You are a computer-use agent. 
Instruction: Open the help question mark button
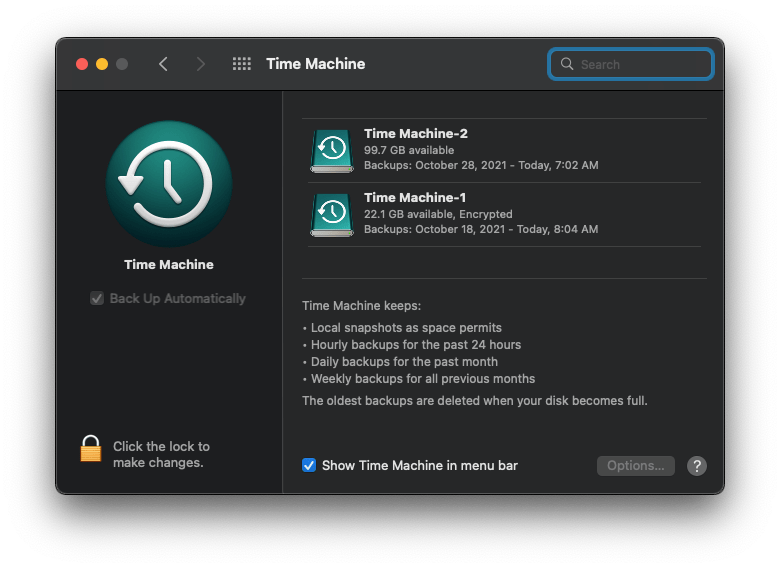click(x=696, y=466)
